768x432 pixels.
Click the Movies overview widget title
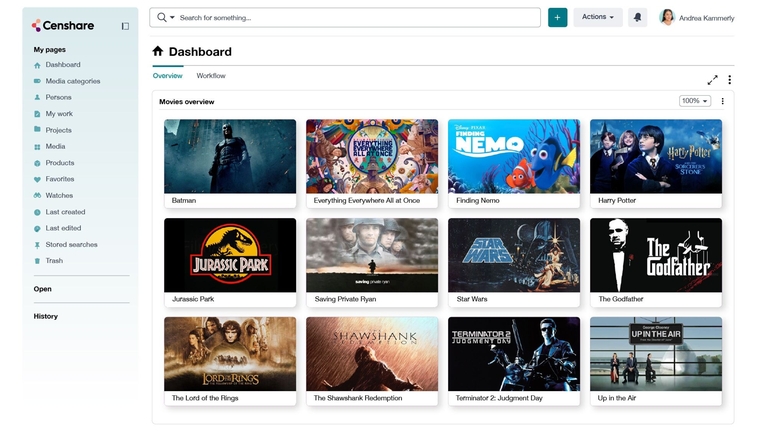coord(187,102)
